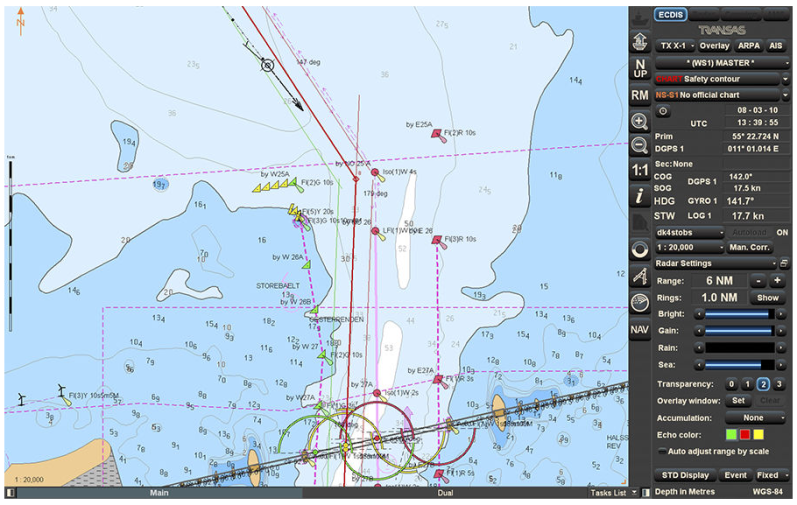Click panel toggle icon at bottom-left corner
Screen dimensions: 797x505
click(10, 492)
